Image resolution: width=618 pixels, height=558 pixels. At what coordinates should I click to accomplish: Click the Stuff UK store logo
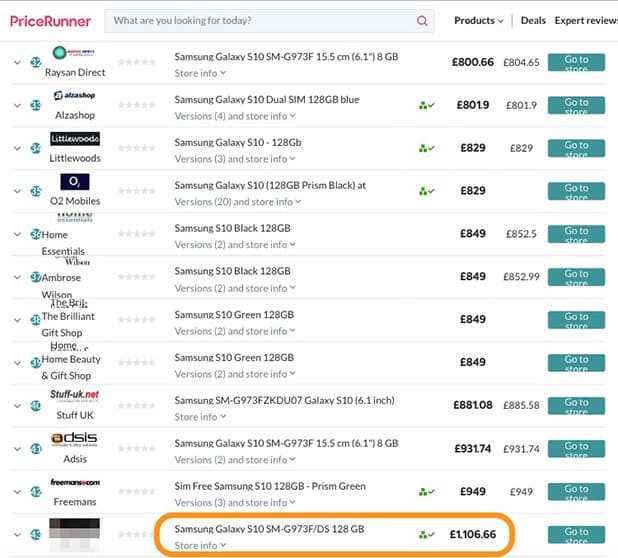click(x=75, y=395)
